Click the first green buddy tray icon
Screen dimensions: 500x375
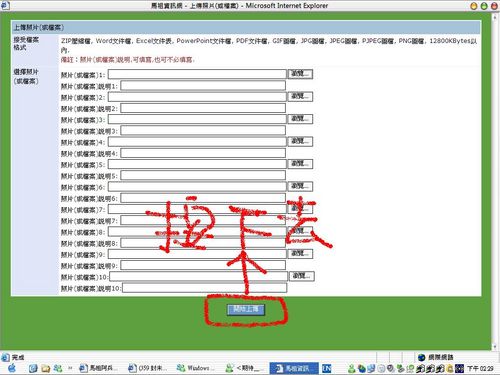[x=351, y=368]
